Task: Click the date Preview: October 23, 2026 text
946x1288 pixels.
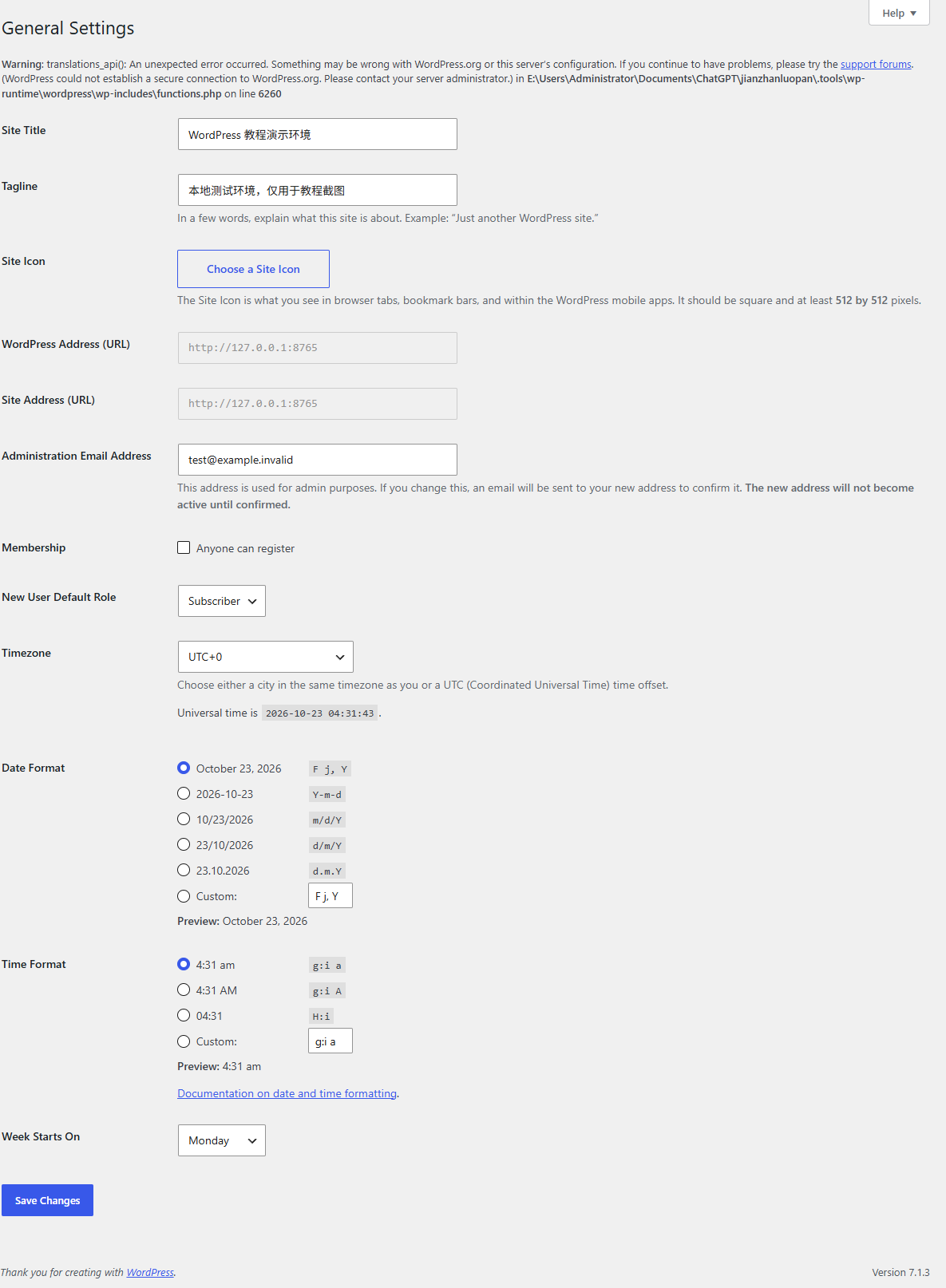Action: pos(242,921)
